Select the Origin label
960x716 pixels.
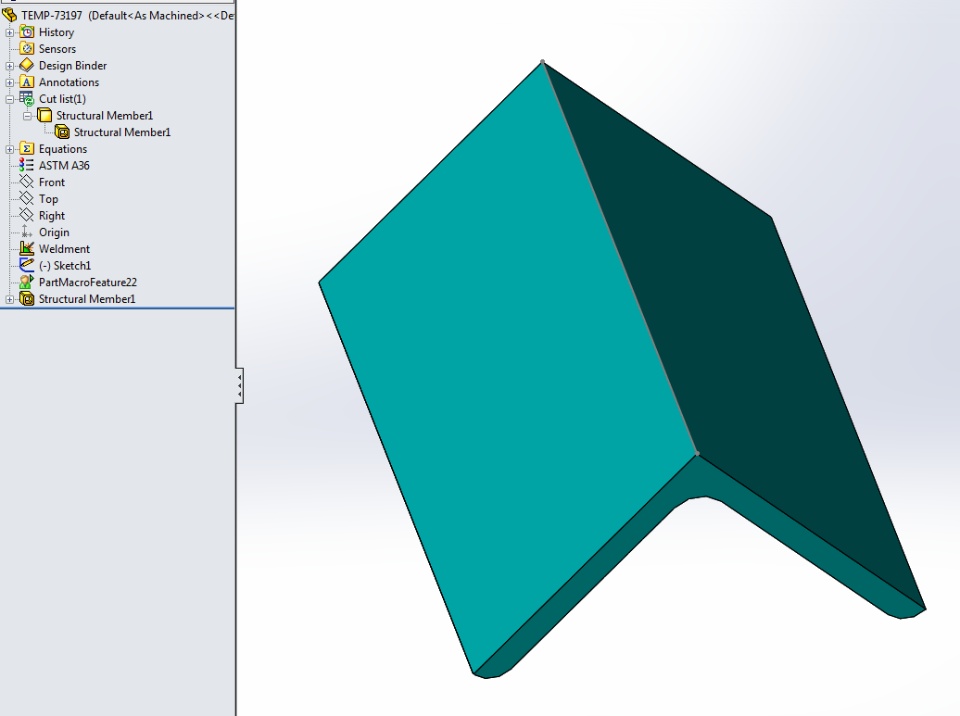pyautogui.click(x=54, y=232)
